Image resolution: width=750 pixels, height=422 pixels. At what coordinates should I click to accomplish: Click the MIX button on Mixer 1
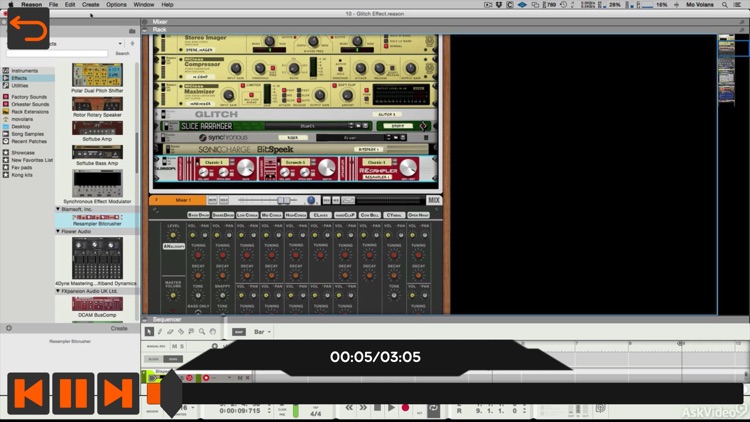(434, 200)
